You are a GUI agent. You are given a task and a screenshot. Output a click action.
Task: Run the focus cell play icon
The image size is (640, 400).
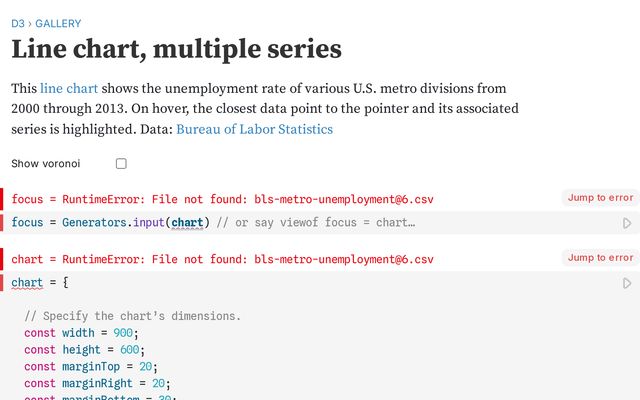click(x=627, y=223)
